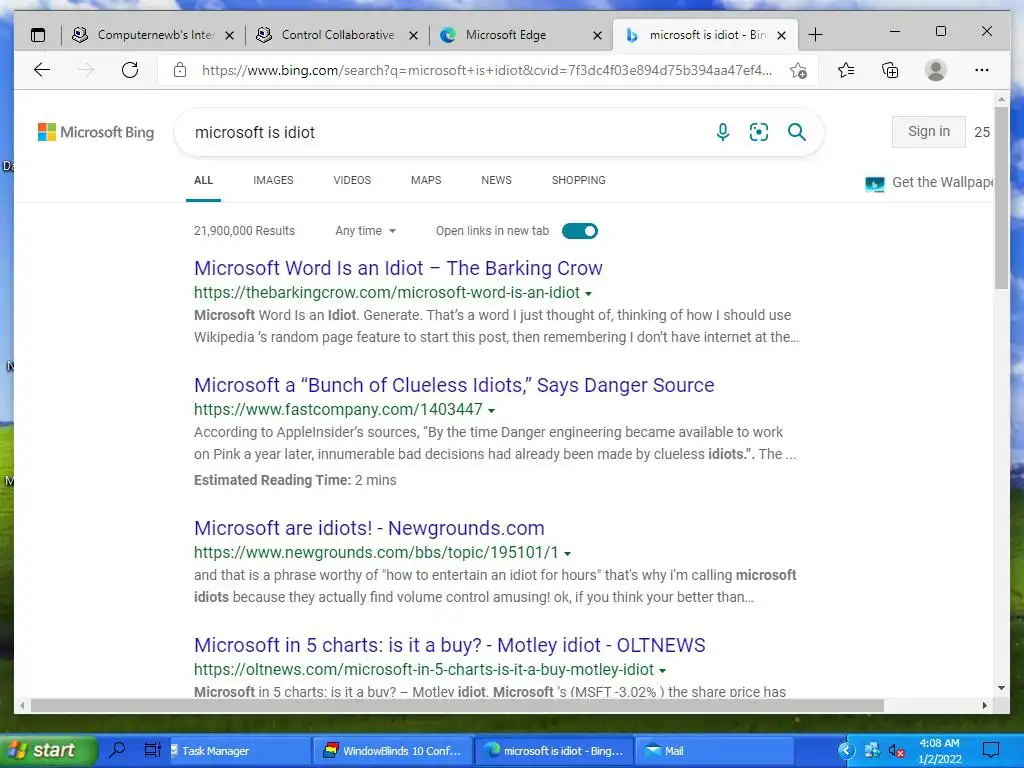Image resolution: width=1024 pixels, height=768 pixels.
Task: Click the scroll down arrow
Action: tap(1001, 688)
